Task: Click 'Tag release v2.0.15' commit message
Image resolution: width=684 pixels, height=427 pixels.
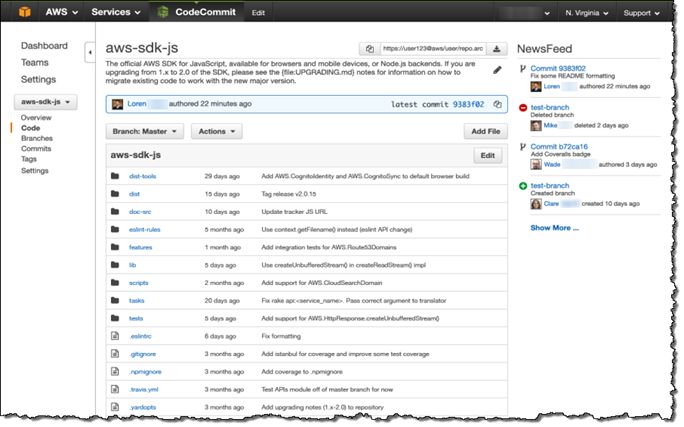Action: (x=288, y=194)
